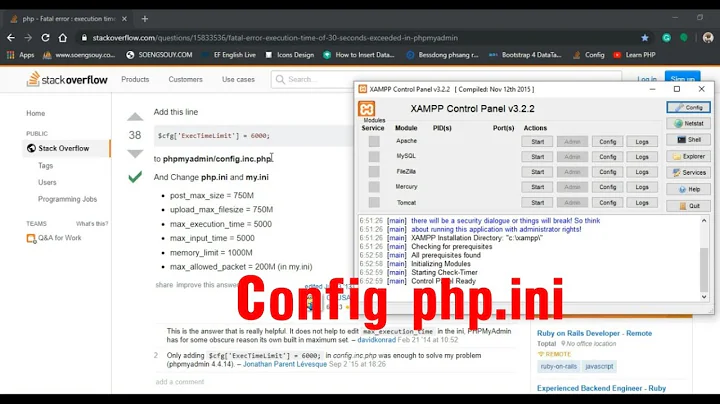
Task: Open Customers menu on Stack Overflow
Action: (186, 79)
